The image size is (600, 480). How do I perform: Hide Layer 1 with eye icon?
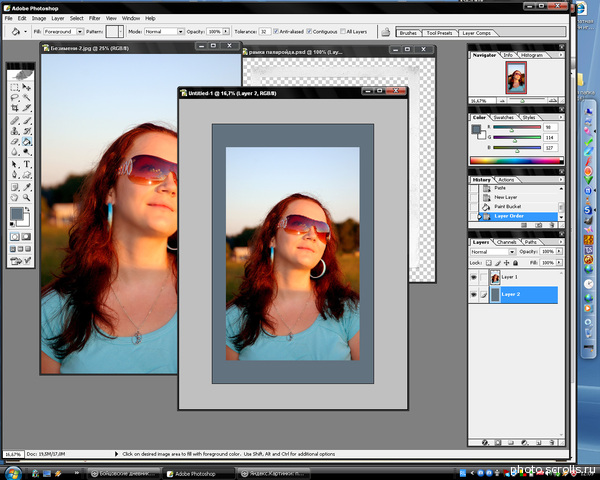point(474,277)
